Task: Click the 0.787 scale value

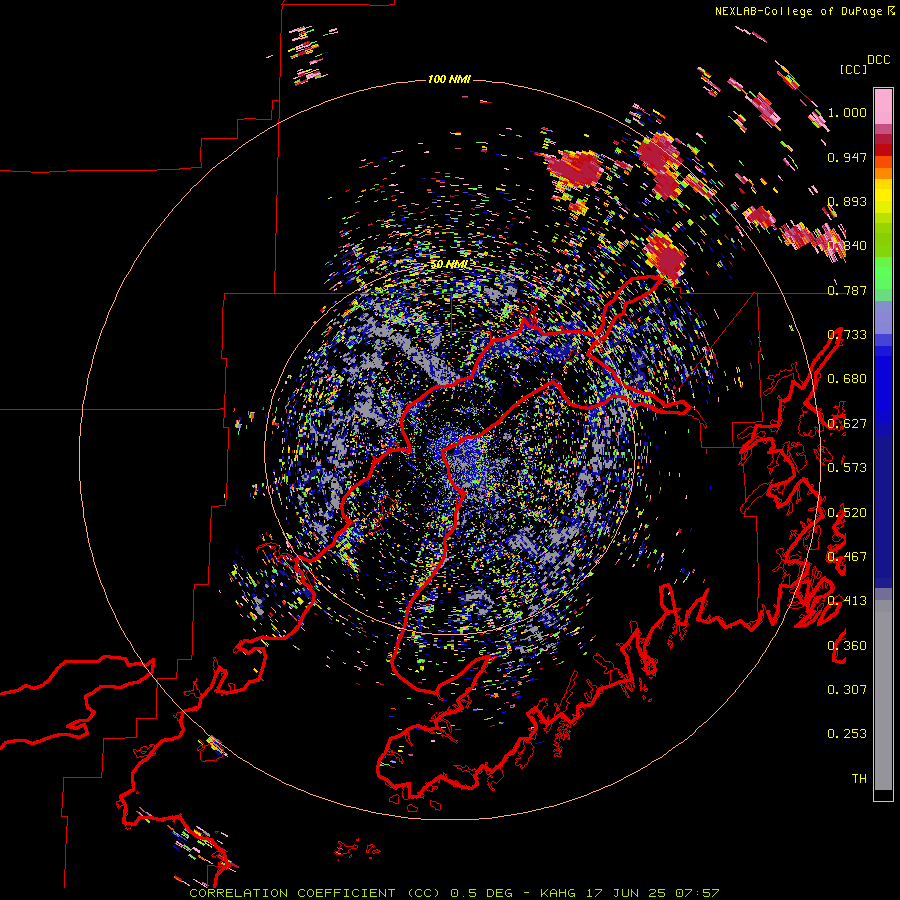Action: 847,290
